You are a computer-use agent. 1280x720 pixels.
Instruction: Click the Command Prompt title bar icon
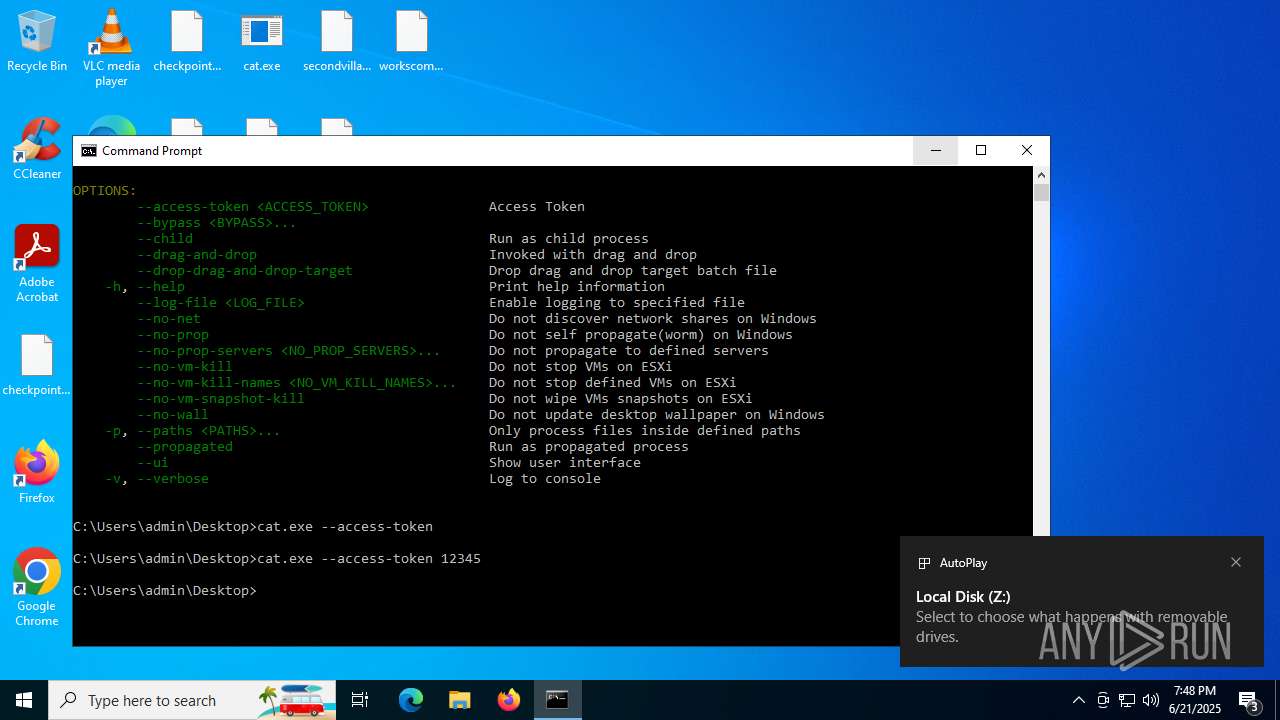89,151
